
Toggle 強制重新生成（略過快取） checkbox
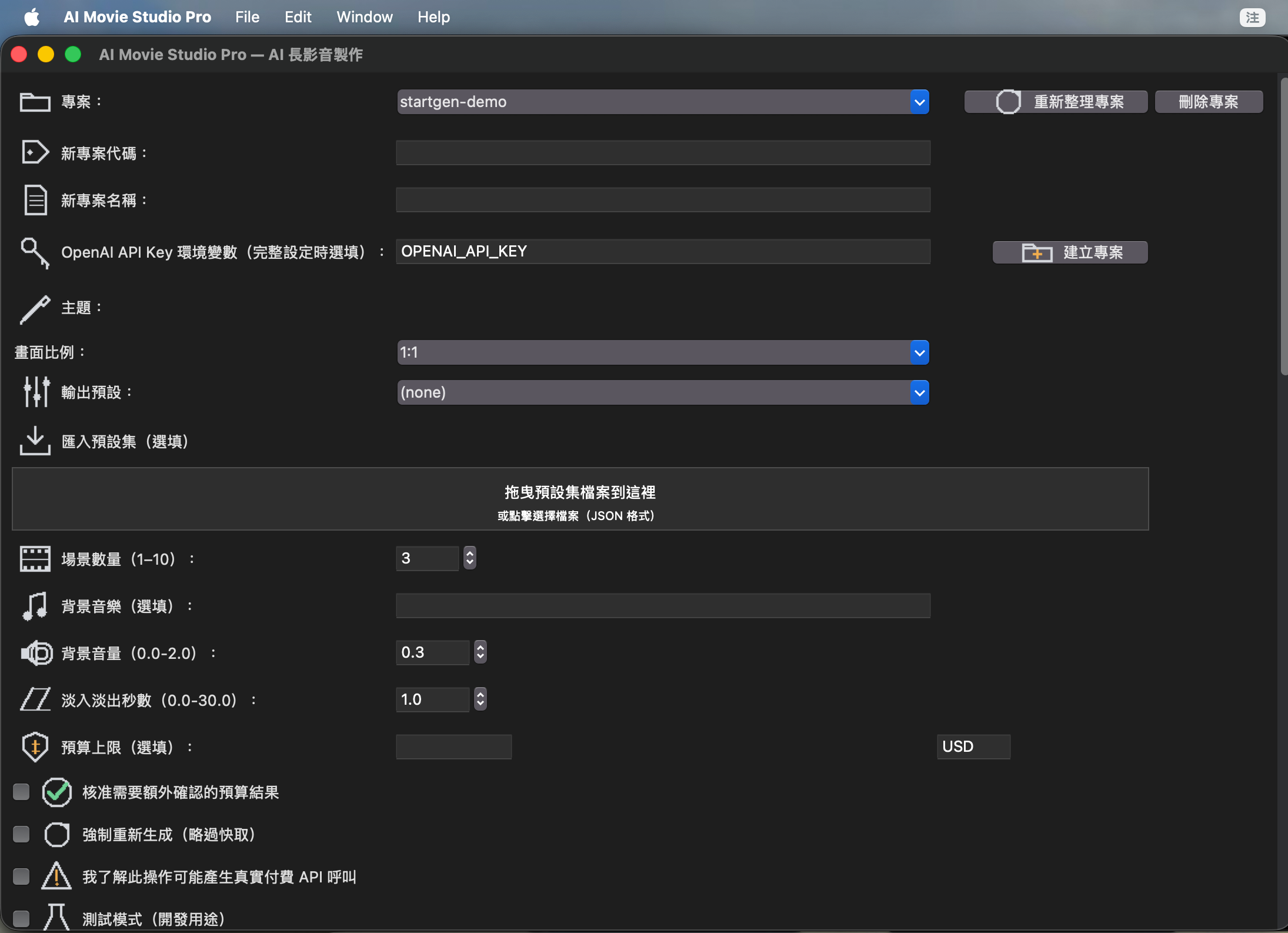click(x=21, y=835)
